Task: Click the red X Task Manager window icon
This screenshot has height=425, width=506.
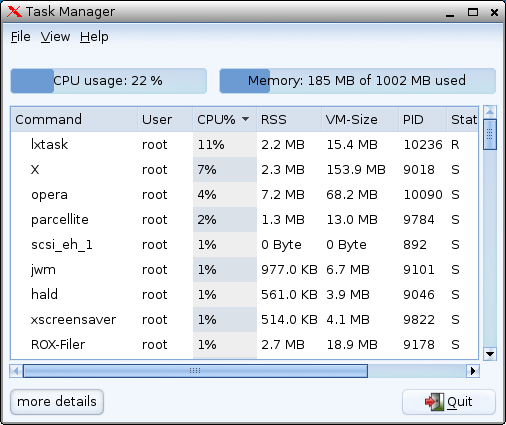Action: (14, 12)
